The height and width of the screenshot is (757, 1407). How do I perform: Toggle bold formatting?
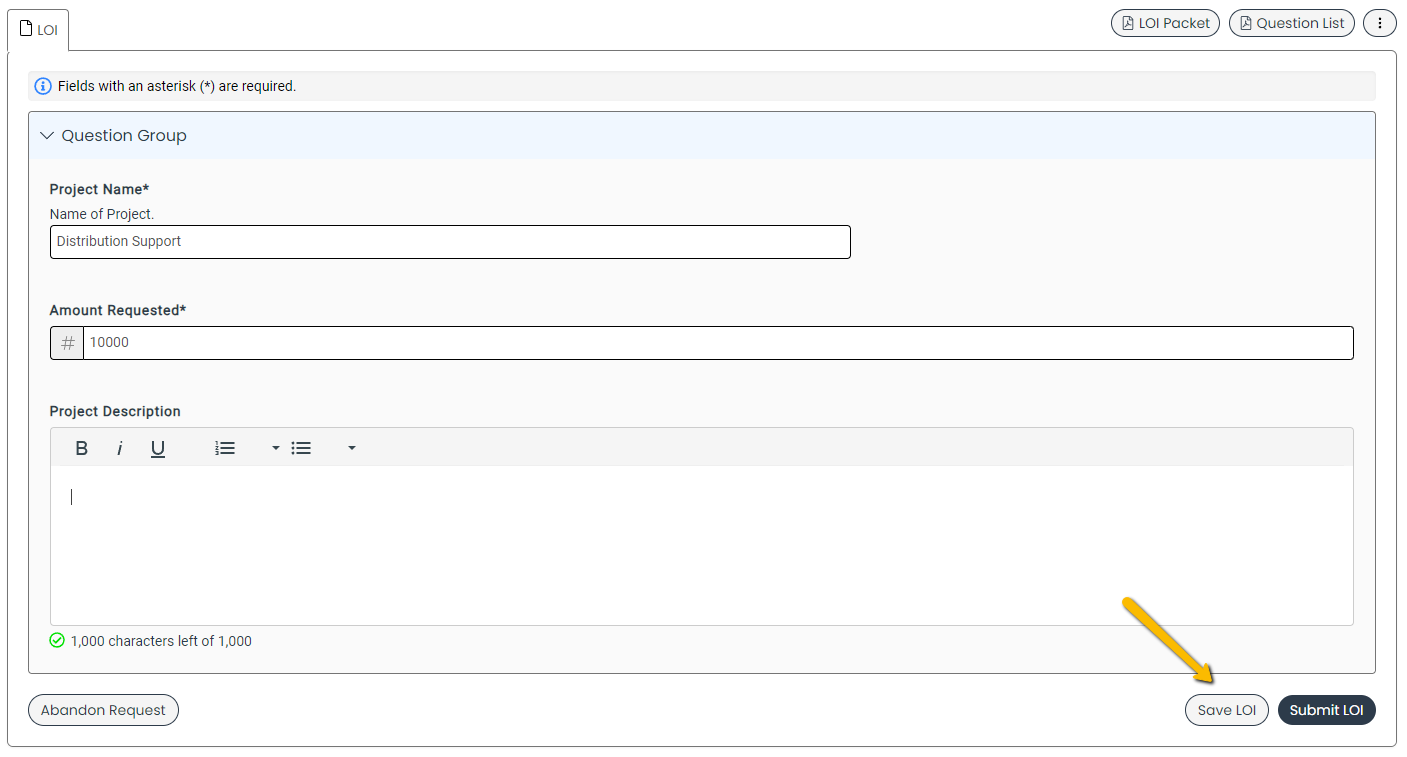[81, 448]
